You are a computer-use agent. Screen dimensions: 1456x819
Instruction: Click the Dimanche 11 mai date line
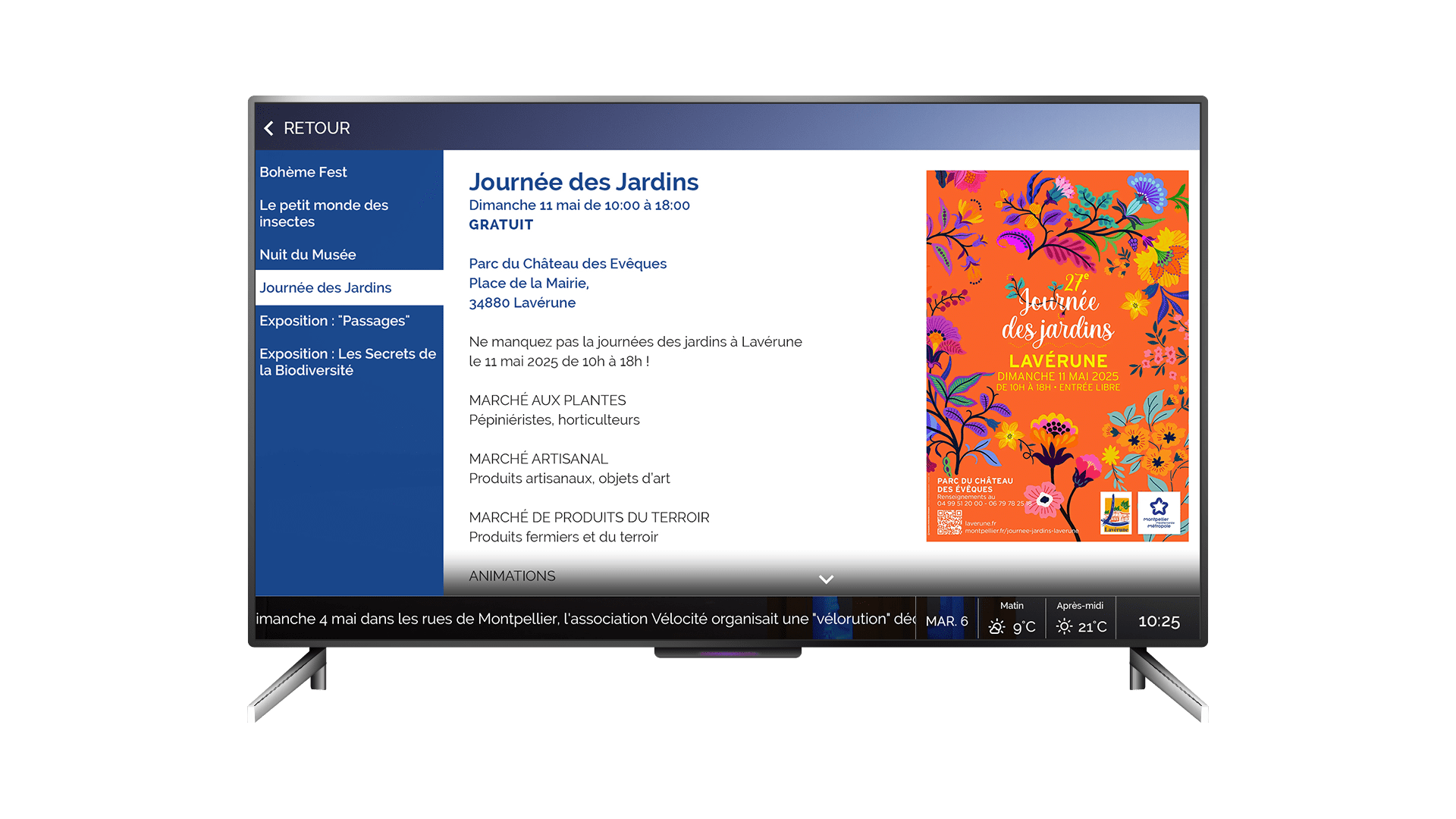pos(579,205)
